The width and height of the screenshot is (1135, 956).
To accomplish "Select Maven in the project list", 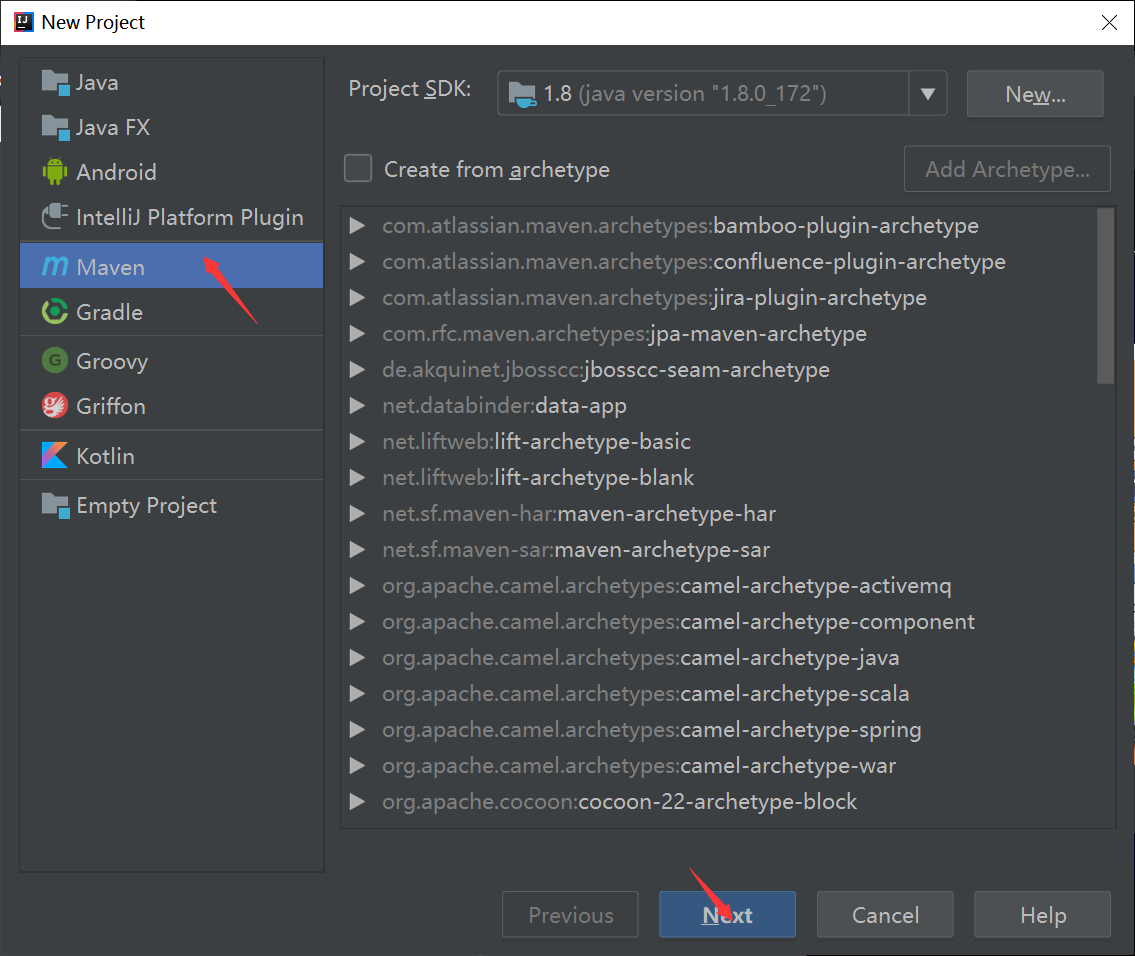I will (110, 267).
